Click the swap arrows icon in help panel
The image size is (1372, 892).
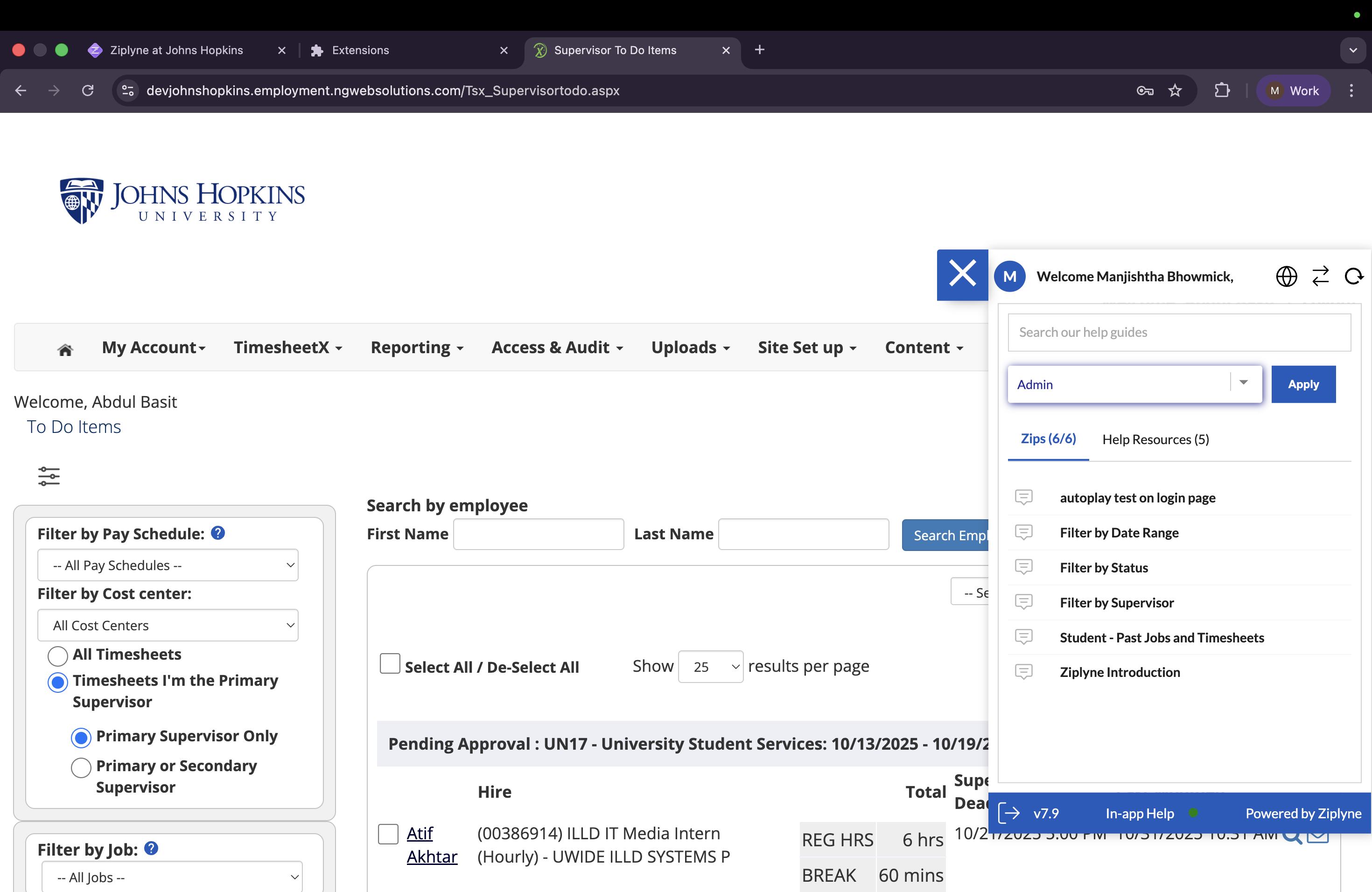[x=1320, y=277]
